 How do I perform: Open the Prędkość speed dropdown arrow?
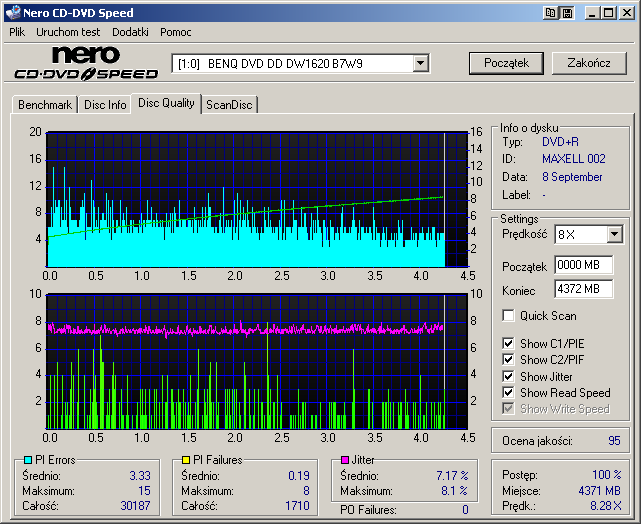click(614, 235)
